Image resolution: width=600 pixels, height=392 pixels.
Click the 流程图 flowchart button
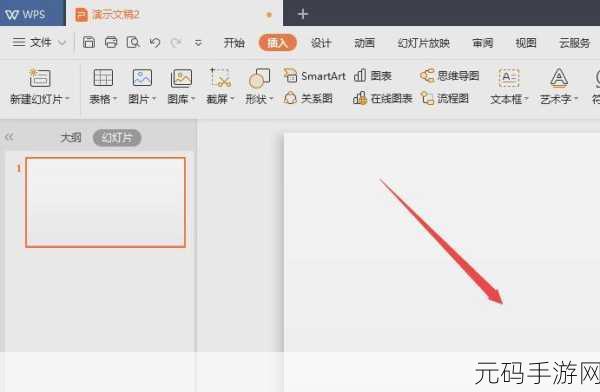(x=445, y=99)
